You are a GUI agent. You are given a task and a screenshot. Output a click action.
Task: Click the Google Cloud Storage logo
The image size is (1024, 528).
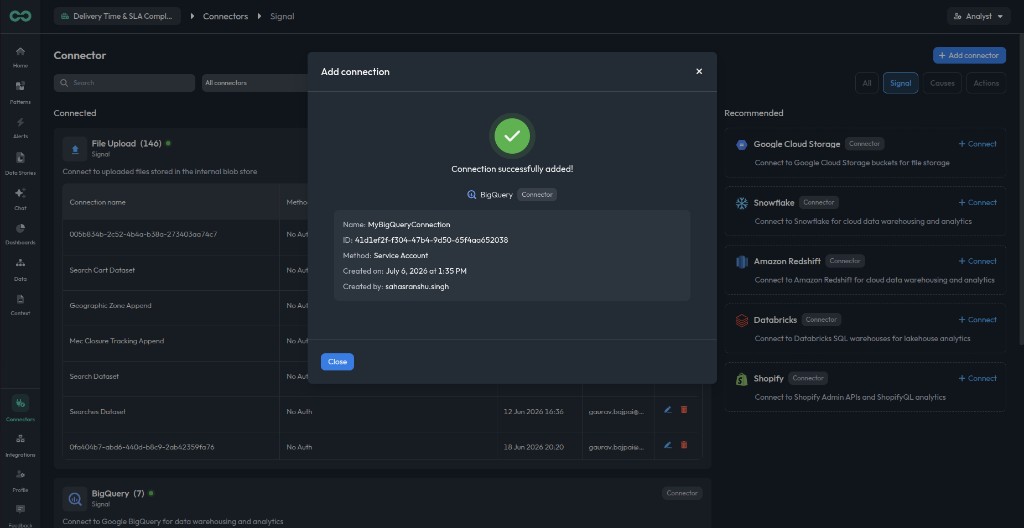tap(741, 144)
